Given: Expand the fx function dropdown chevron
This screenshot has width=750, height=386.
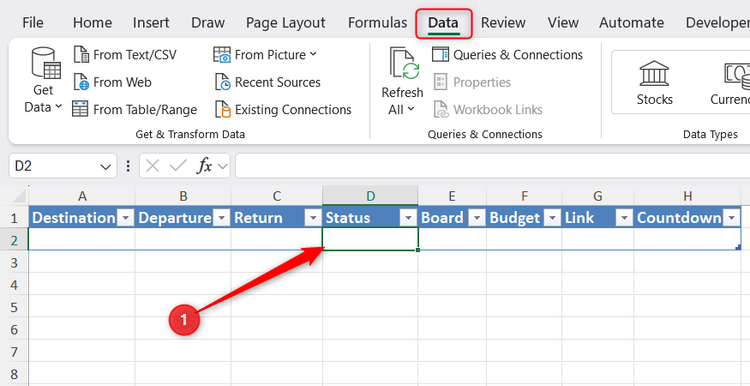Looking at the screenshot, I should point(222,166).
